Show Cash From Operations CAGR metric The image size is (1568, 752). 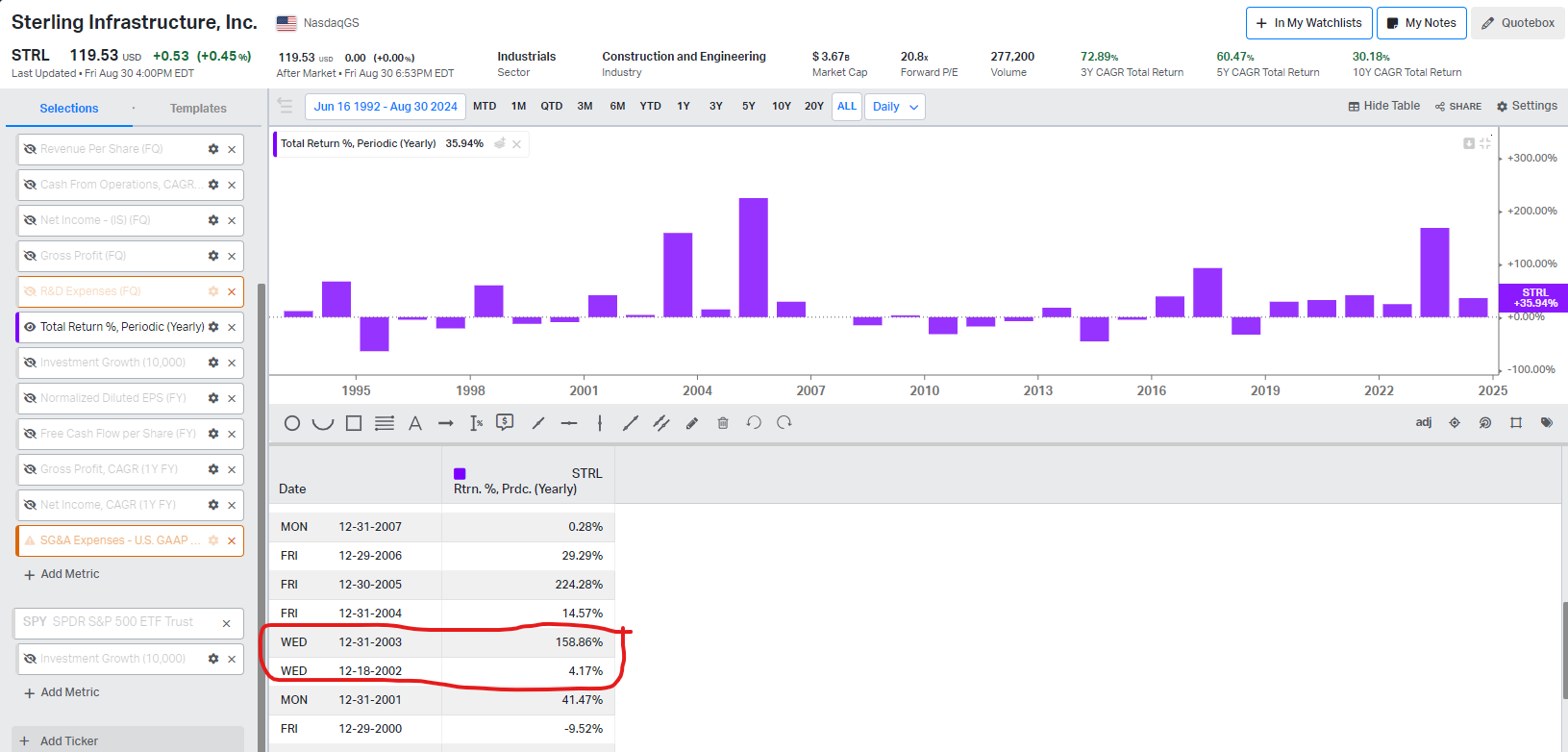tap(30, 185)
